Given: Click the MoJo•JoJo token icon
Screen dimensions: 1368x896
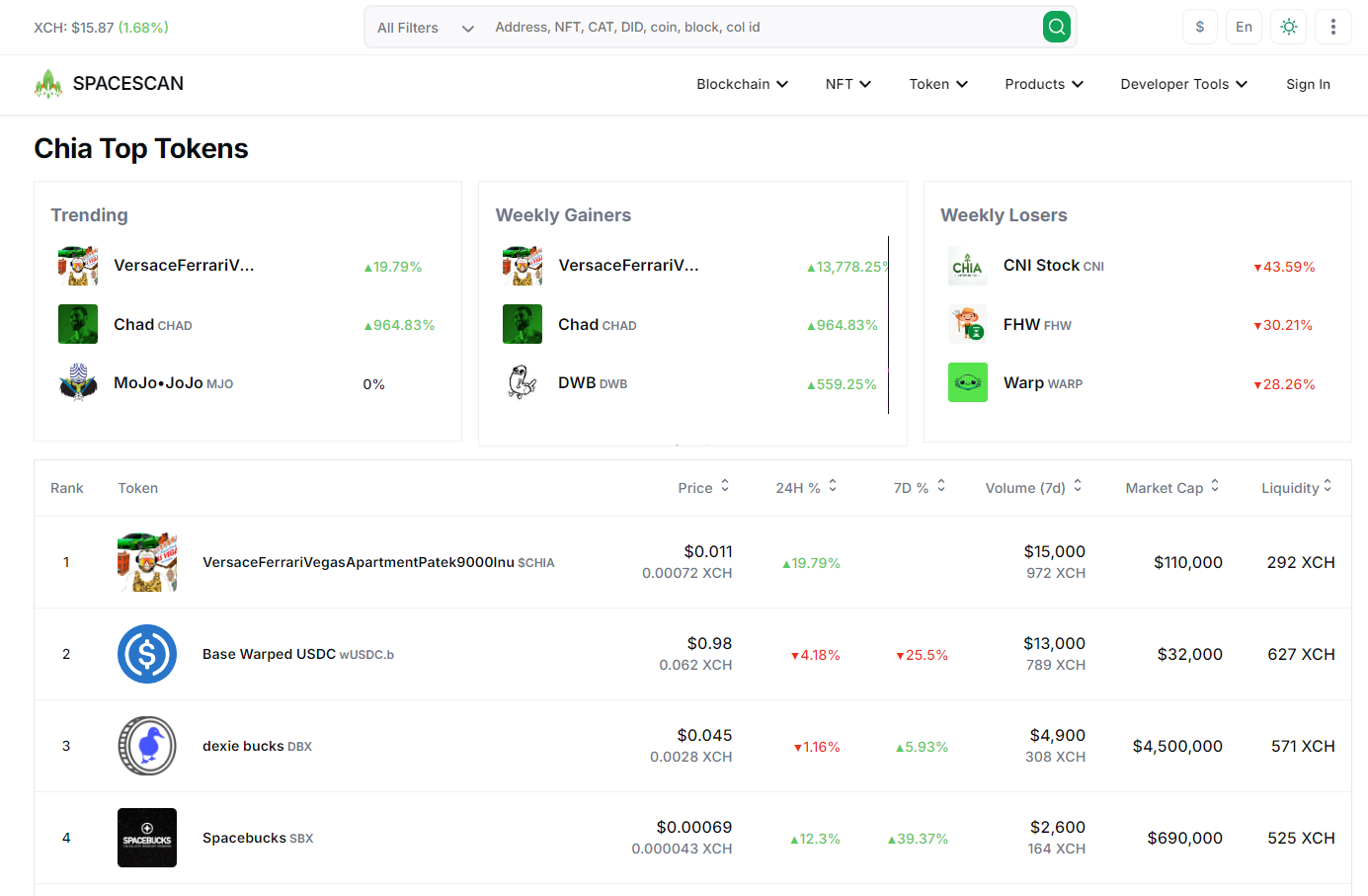Looking at the screenshot, I should [78, 382].
